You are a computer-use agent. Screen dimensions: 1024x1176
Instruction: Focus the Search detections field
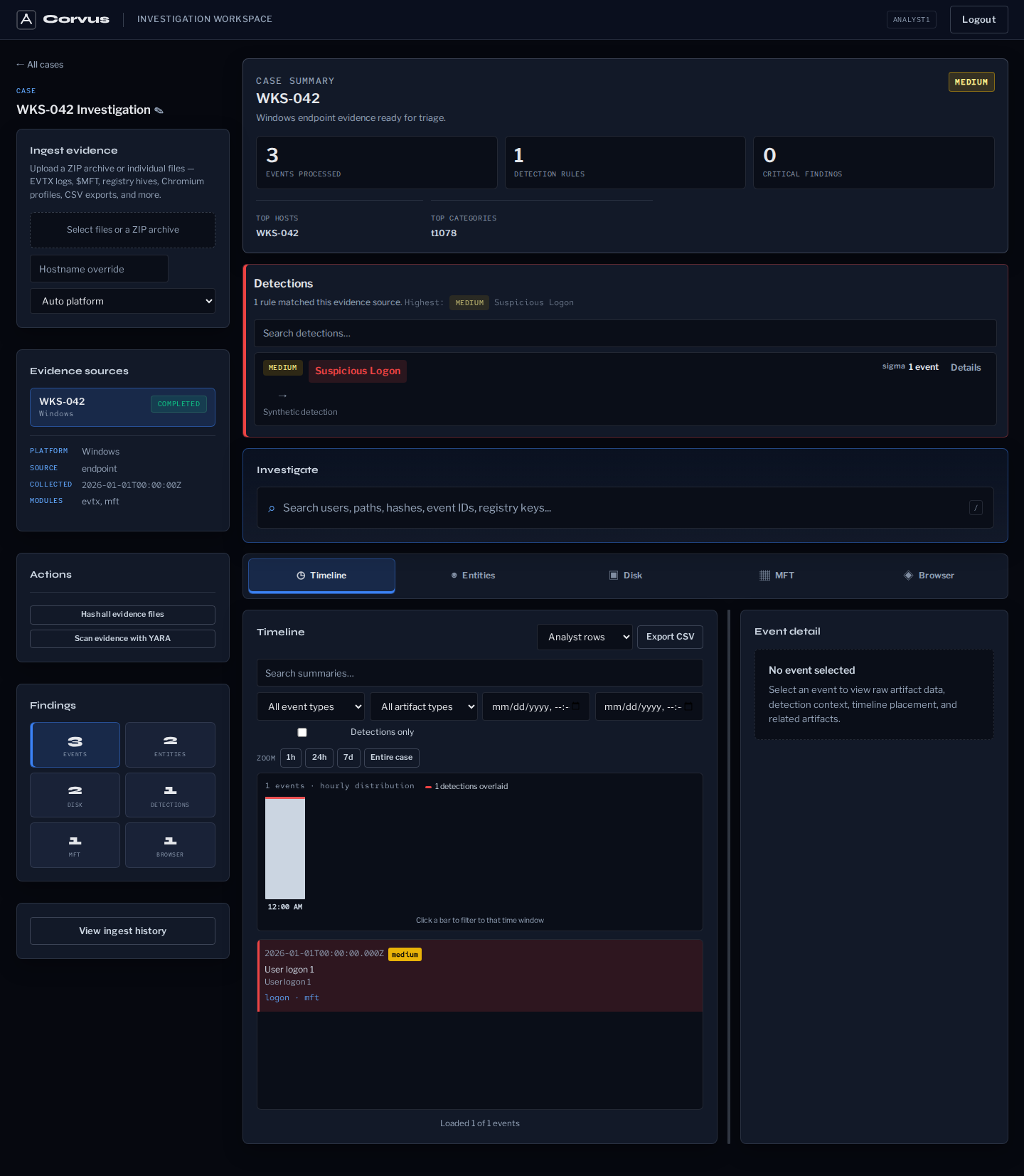pos(625,333)
